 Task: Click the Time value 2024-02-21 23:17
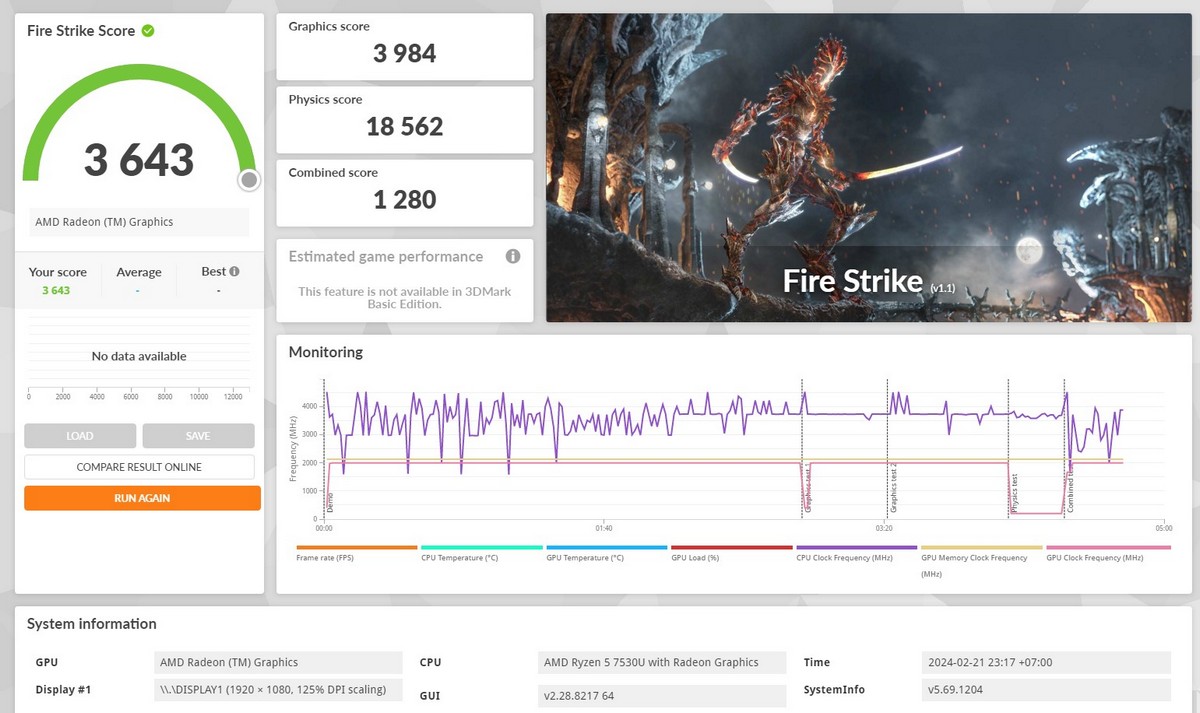(1045, 662)
